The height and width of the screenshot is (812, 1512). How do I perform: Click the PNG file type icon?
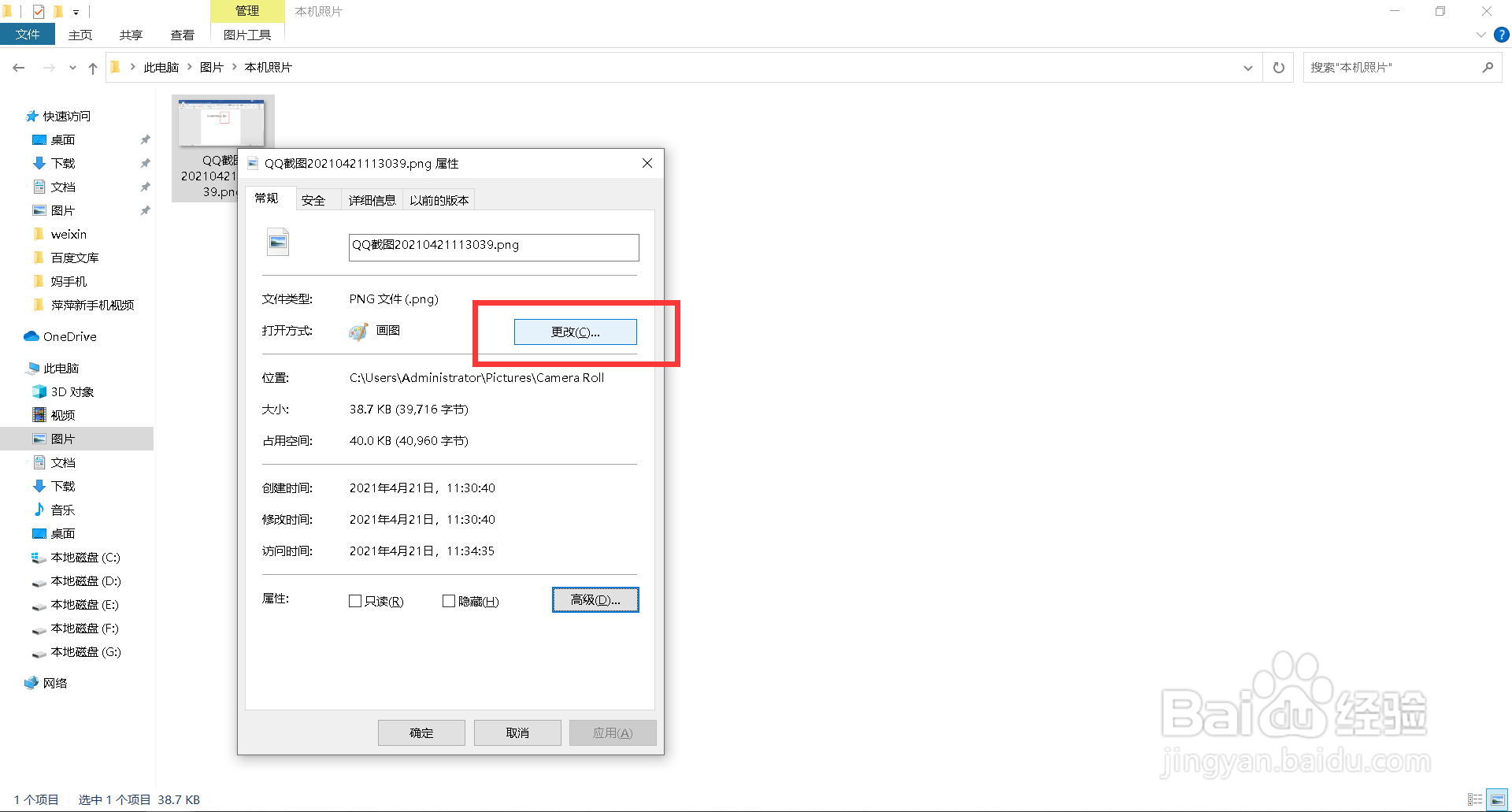tap(278, 242)
